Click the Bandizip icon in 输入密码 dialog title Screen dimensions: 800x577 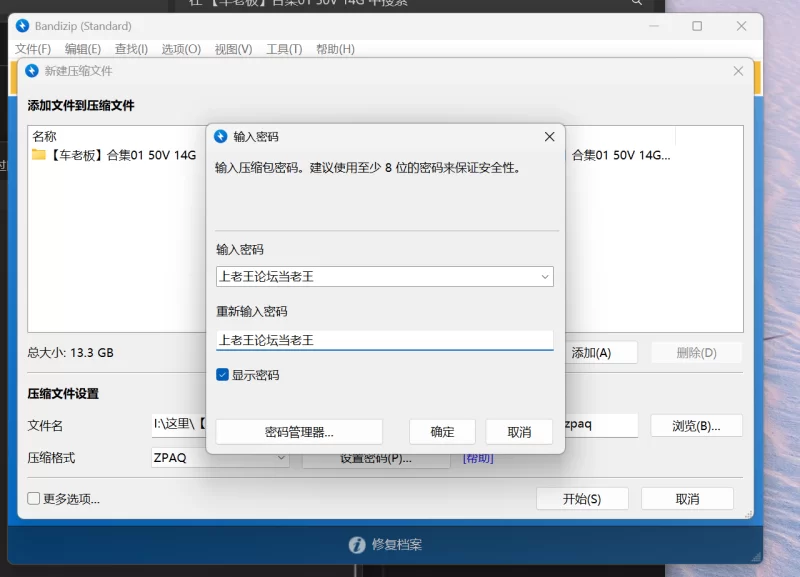[220, 137]
